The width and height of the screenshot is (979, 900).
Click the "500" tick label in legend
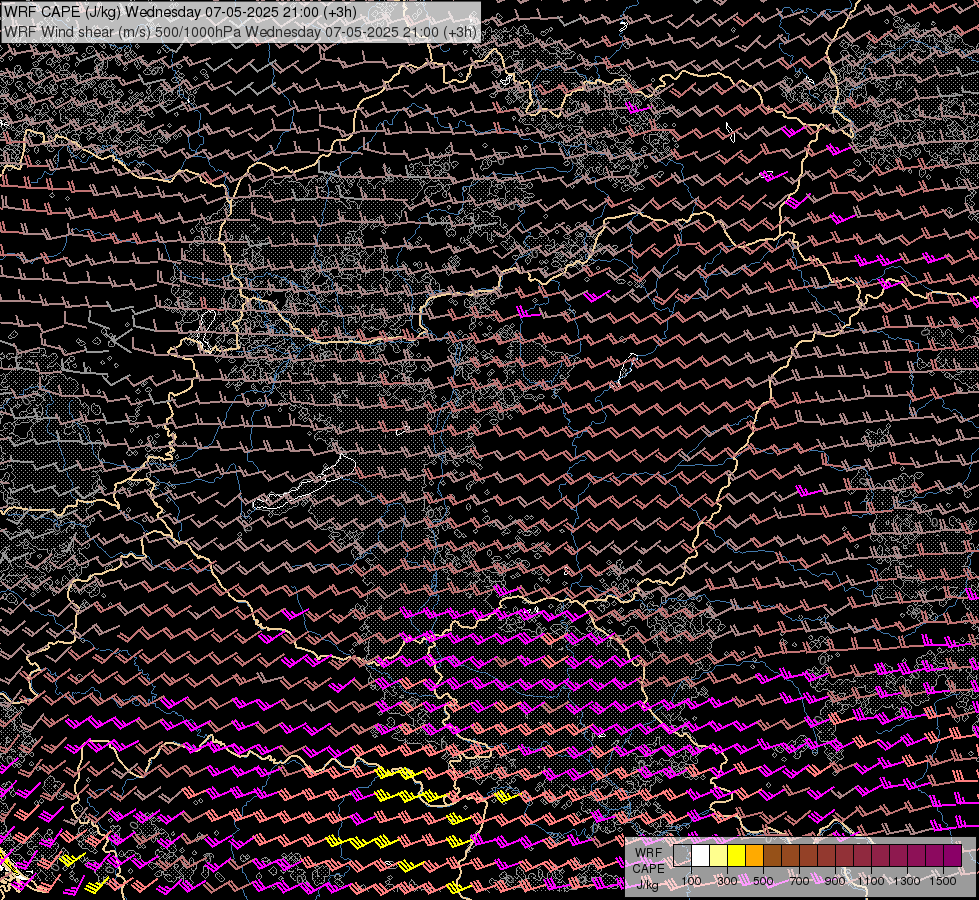(x=763, y=881)
